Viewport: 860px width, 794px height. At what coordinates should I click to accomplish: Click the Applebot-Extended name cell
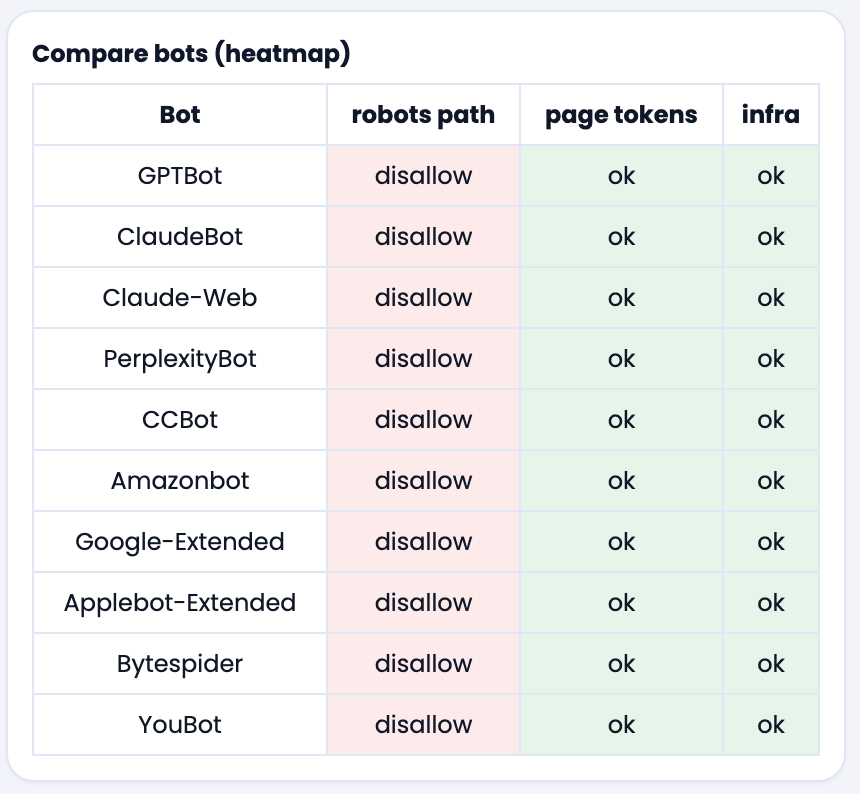pos(180,603)
